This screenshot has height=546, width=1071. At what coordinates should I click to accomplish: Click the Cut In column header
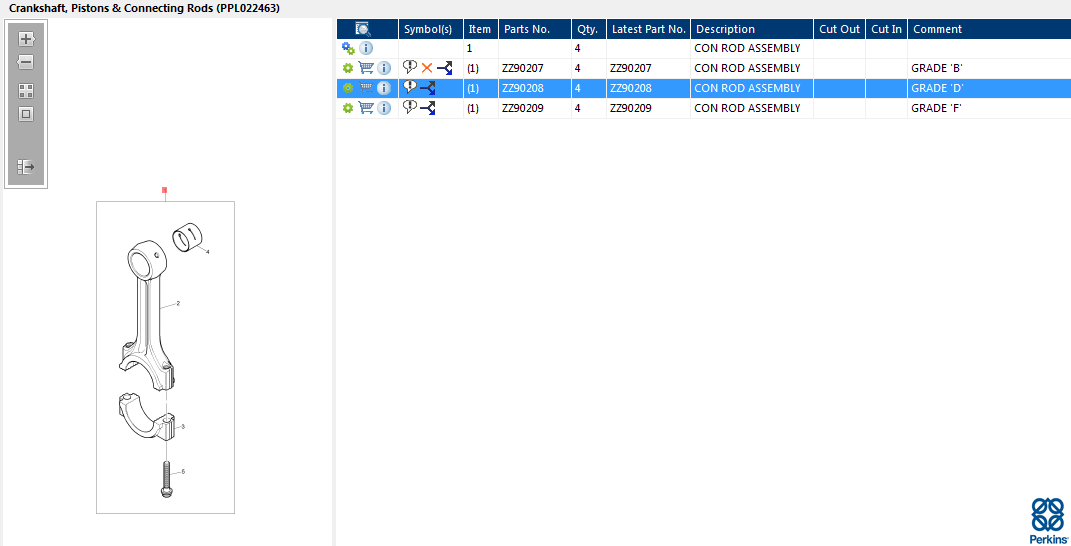(887, 29)
